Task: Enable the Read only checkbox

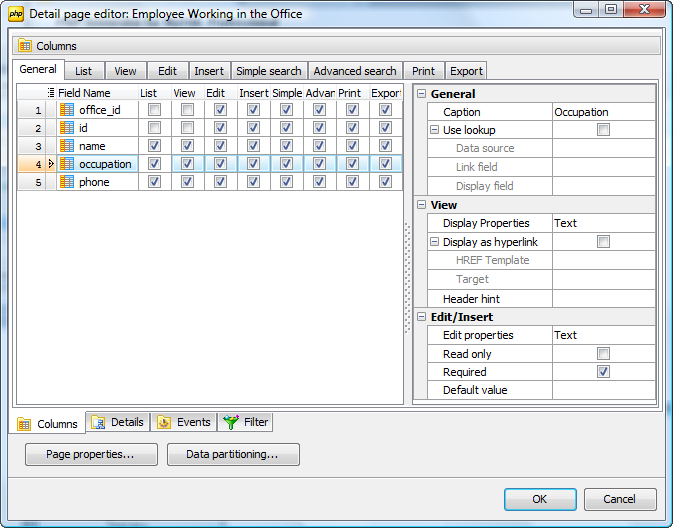Action: pyautogui.click(x=603, y=354)
